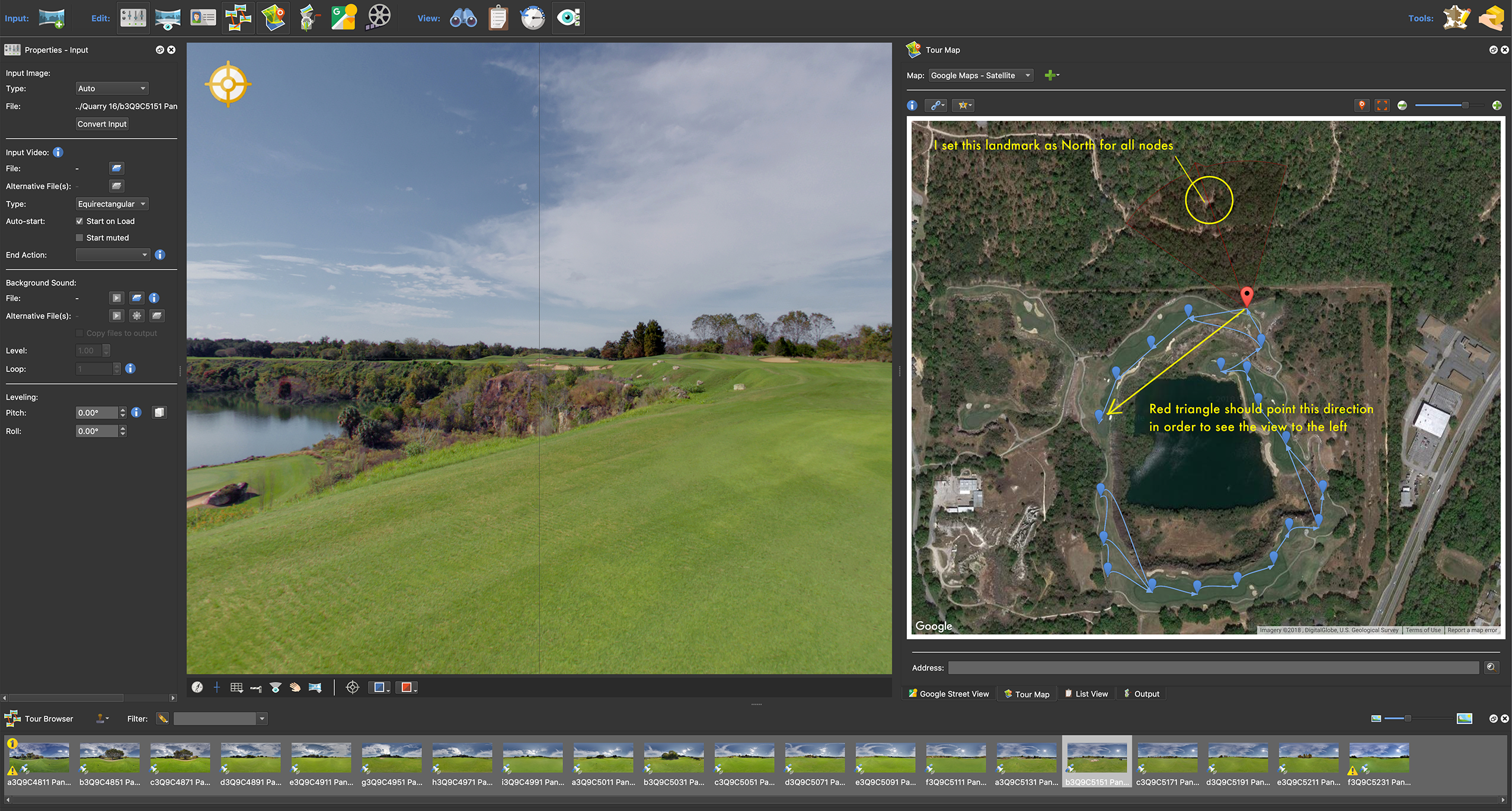Screen dimensions: 1512x811
Task: Zoom in map with green plus icon
Action: 1497,105
